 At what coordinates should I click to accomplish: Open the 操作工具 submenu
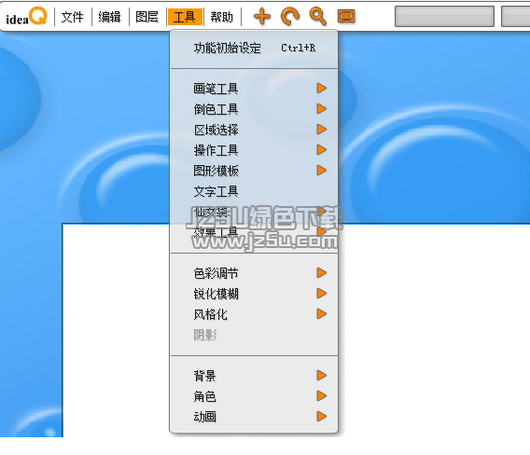pyautogui.click(x=216, y=150)
